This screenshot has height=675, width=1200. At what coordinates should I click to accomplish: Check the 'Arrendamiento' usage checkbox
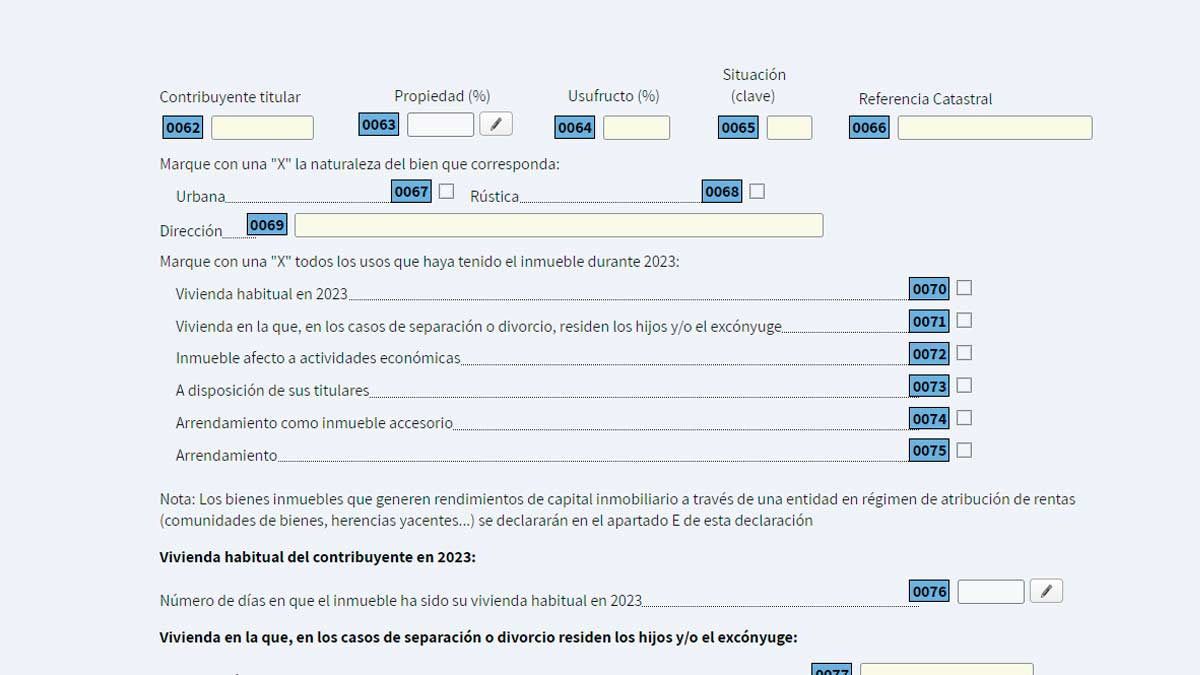point(963,450)
